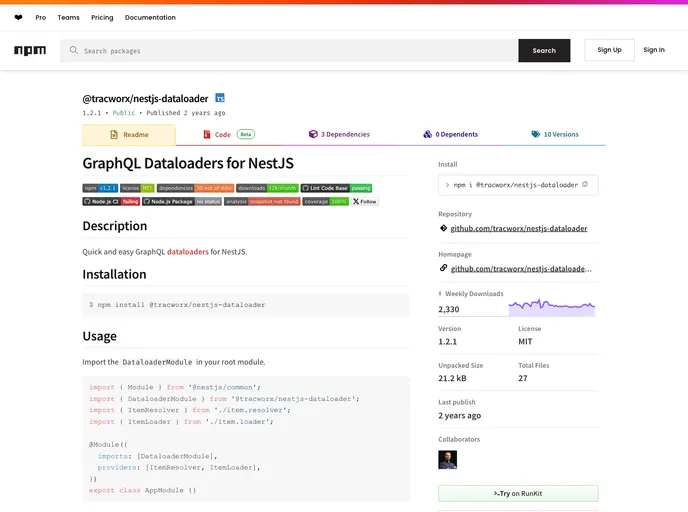This screenshot has height=512, width=688.
Task: Open the 10 Versions tab
Action: [x=555, y=134]
